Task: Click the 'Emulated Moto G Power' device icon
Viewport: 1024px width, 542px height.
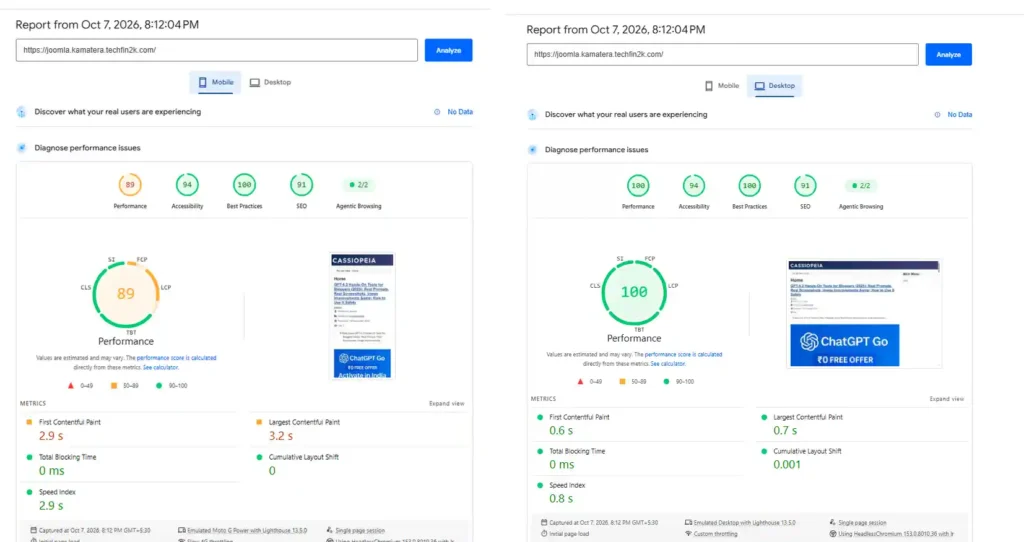Action: tap(182, 530)
